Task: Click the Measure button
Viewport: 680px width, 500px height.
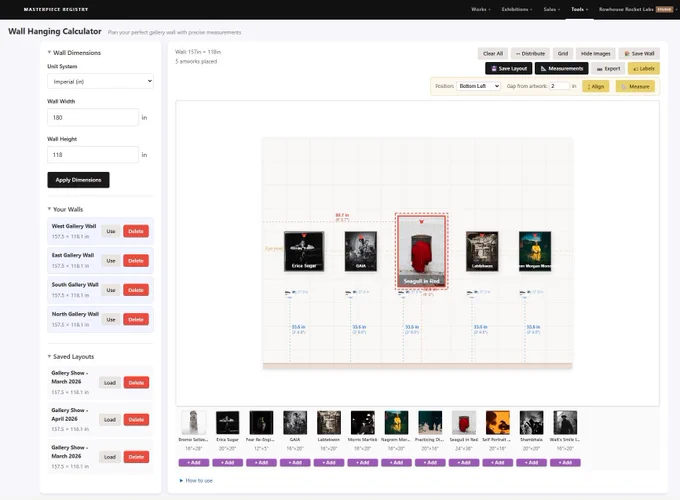Action: pos(635,86)
